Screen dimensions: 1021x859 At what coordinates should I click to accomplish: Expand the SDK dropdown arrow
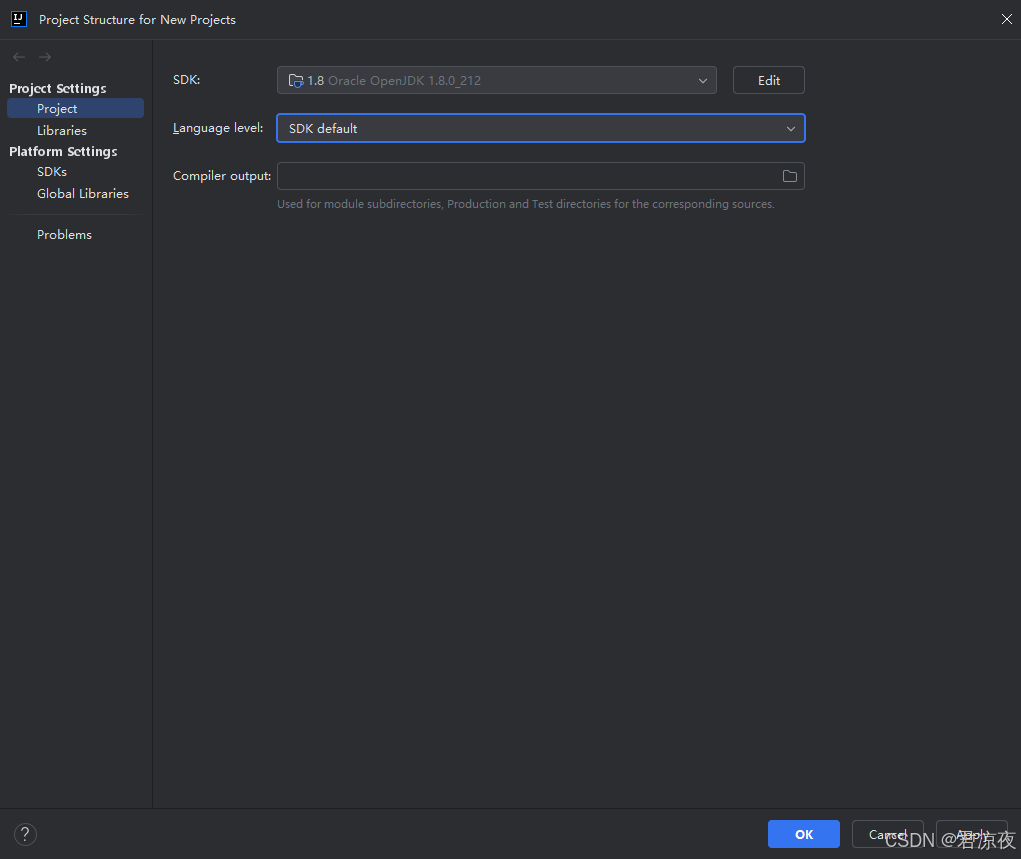coord(702,81)
